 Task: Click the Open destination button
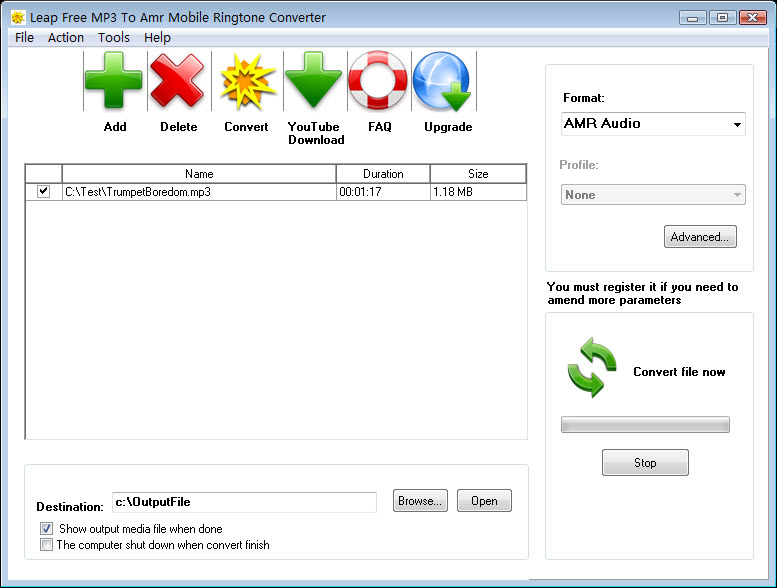(484, 501)
